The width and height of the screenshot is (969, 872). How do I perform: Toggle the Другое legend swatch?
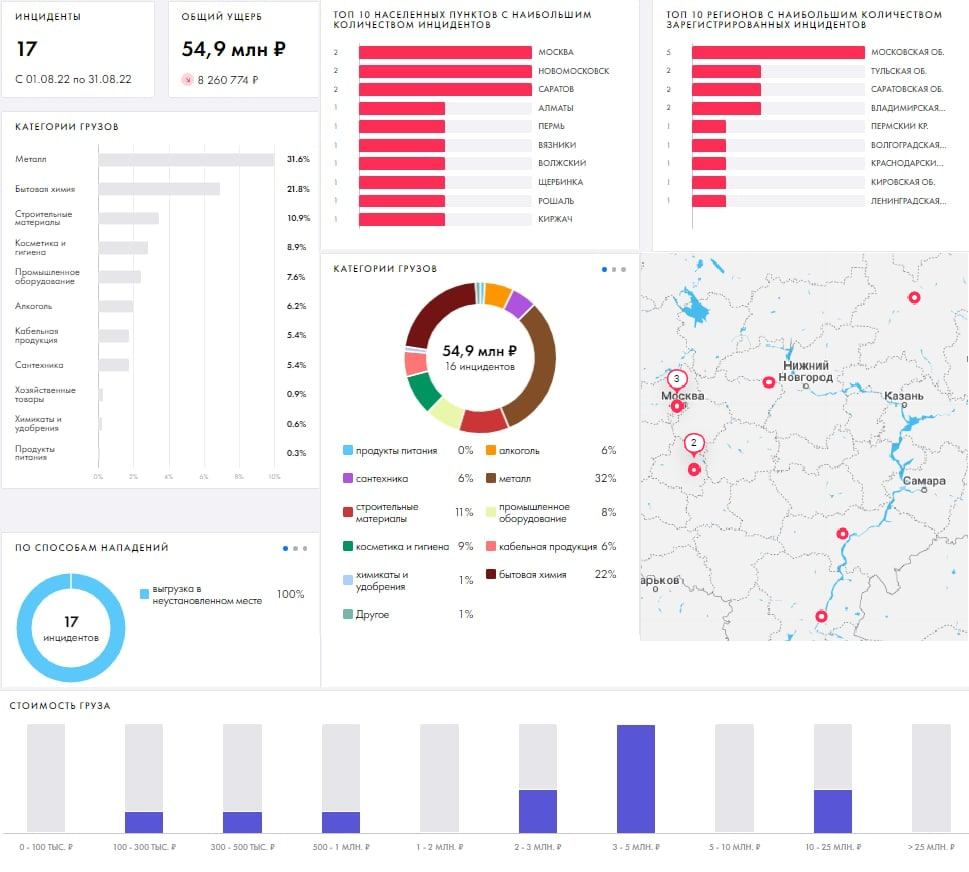348,614
